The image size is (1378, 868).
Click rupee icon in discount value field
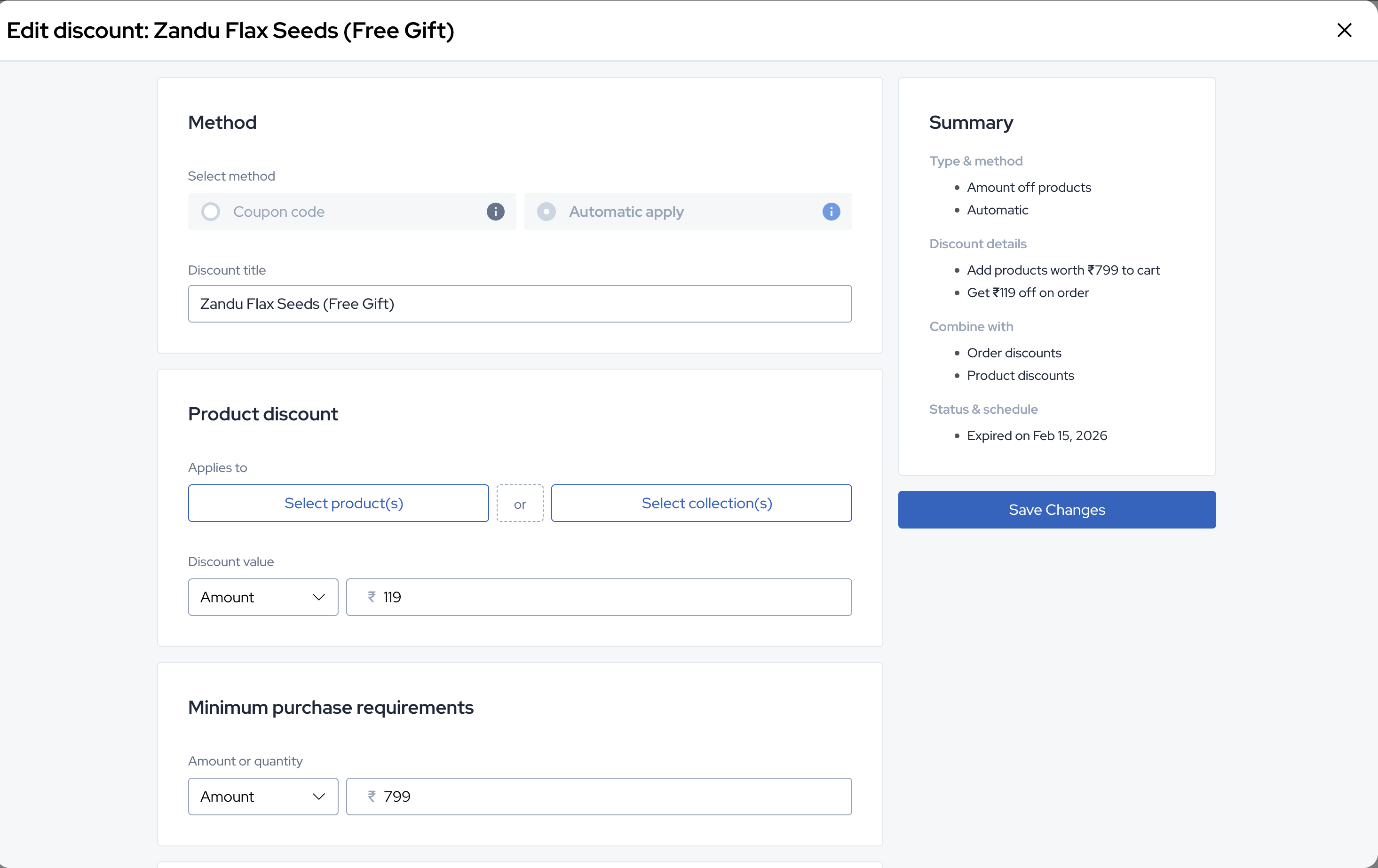pos(372,597)
